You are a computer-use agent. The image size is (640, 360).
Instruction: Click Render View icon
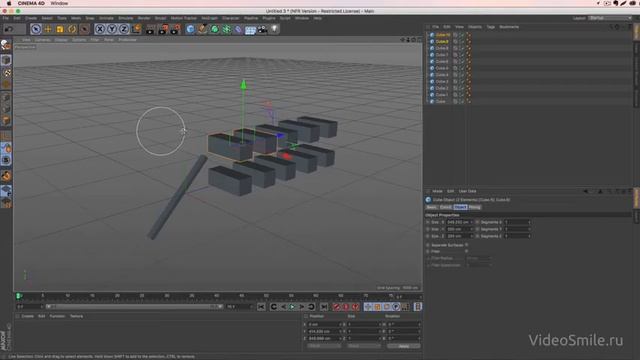point(151,29)
